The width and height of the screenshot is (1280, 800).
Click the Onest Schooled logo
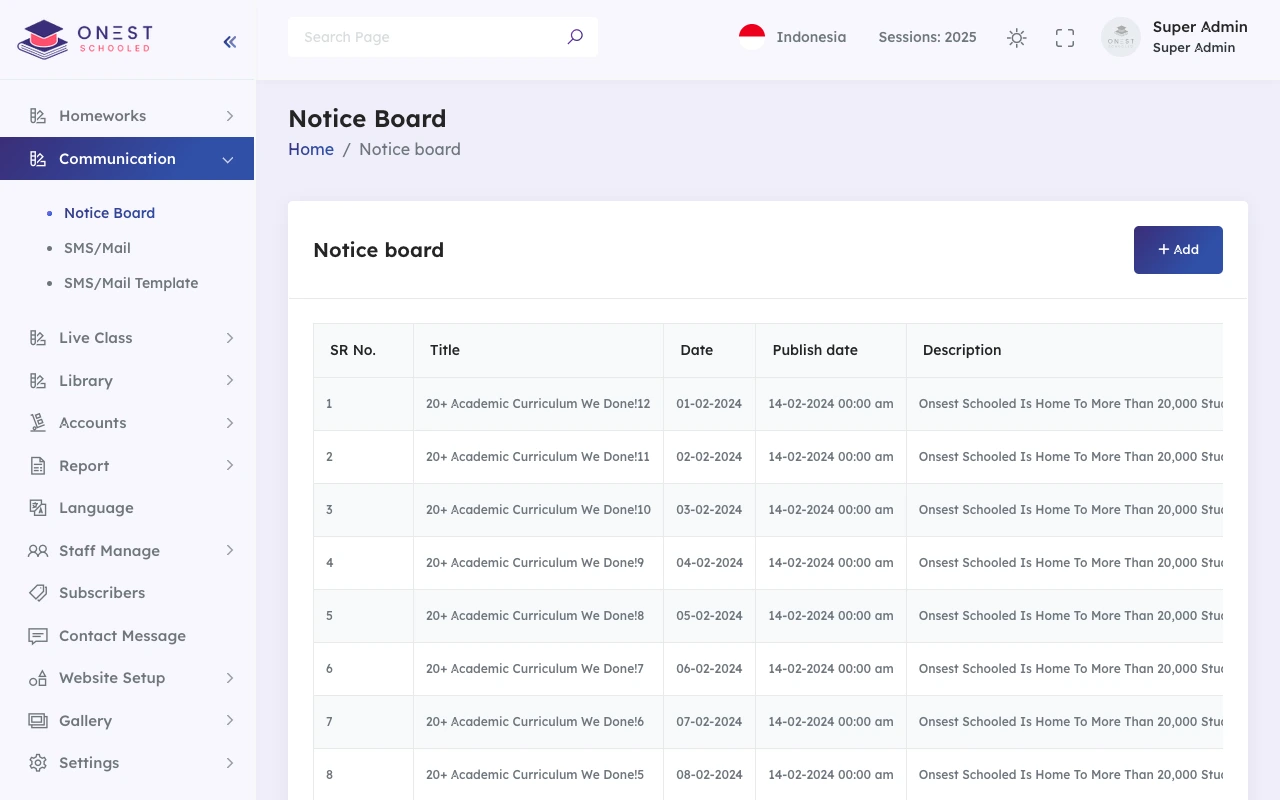[85, 39]
